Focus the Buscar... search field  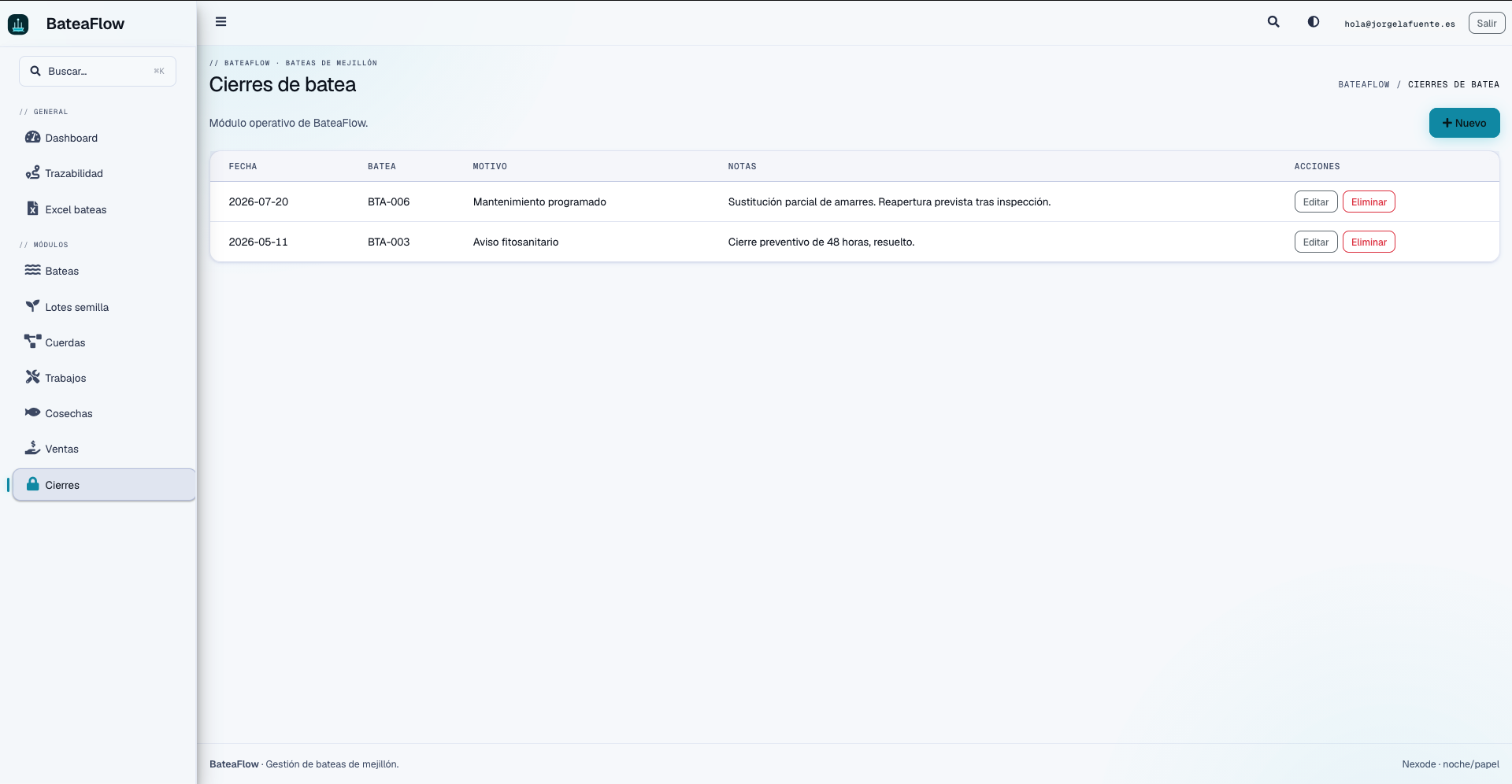tap(98, 71)
